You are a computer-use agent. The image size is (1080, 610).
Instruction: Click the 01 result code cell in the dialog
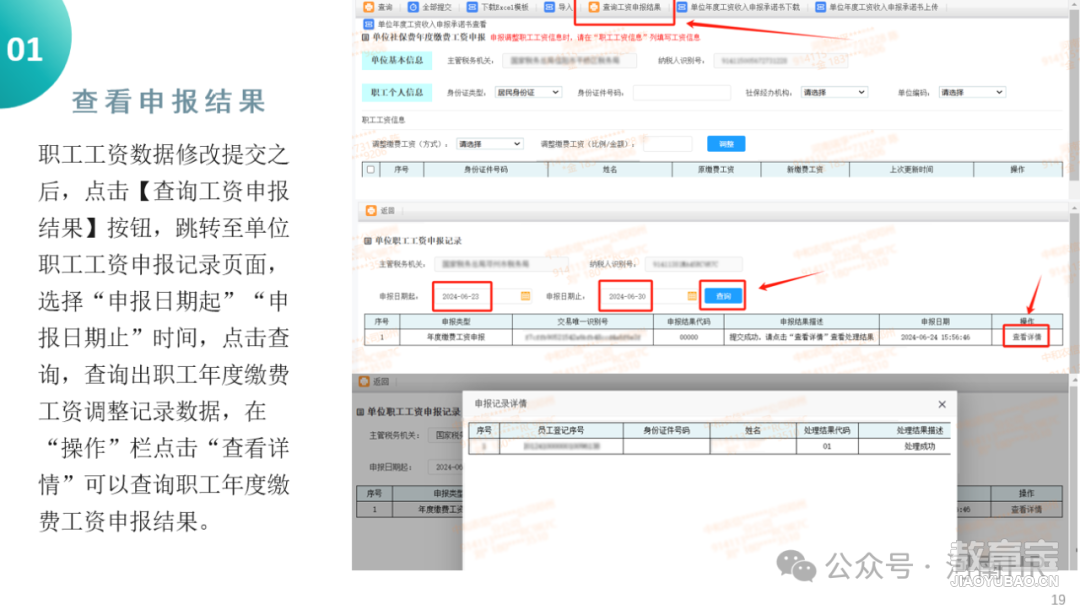click(x=827, y=446)
